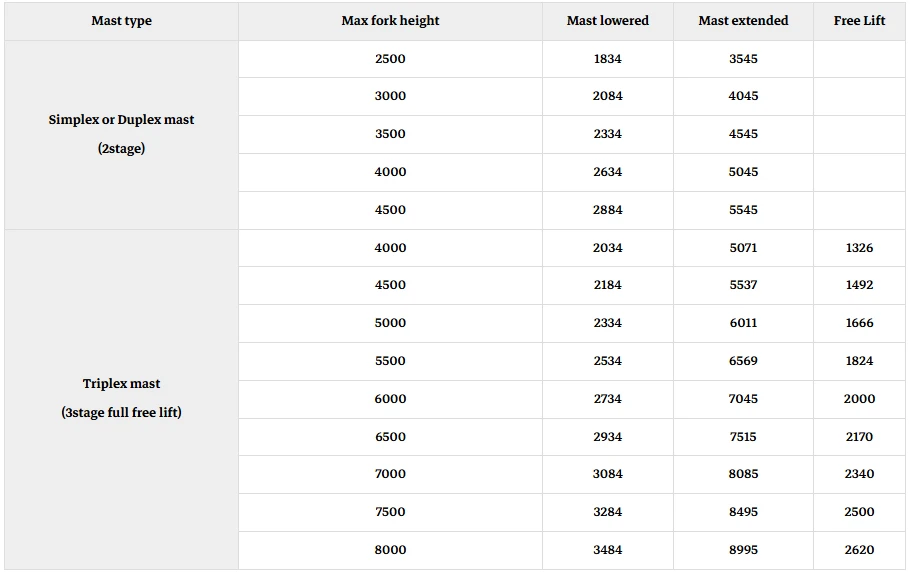Select the 2620 free lift cell
Image resolution: width=910 pixels, height=572 pixels.
(x=859, y=550)
